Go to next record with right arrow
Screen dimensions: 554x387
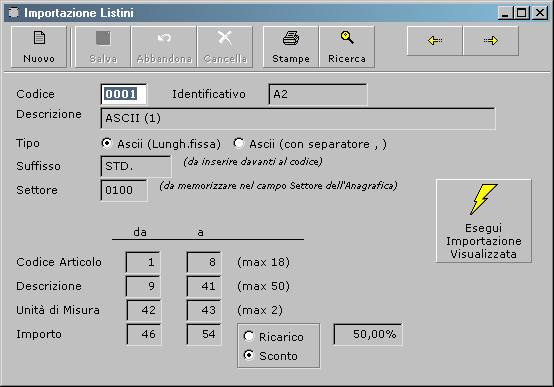491,41
